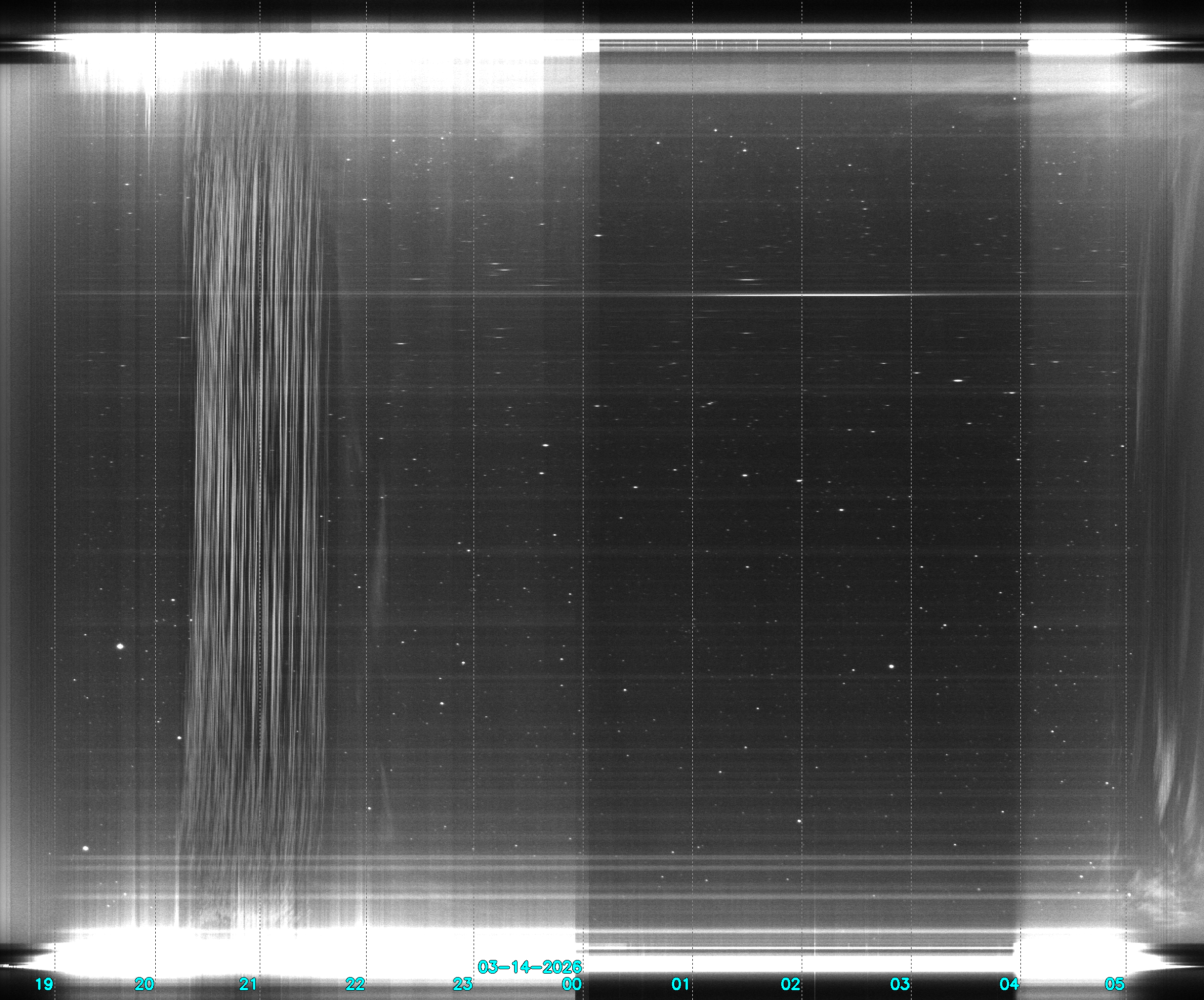The height and width of the screenshot is (1000, 1204).
Task: Click the bright elongated star right of 03 line
Action: point(958,380)
